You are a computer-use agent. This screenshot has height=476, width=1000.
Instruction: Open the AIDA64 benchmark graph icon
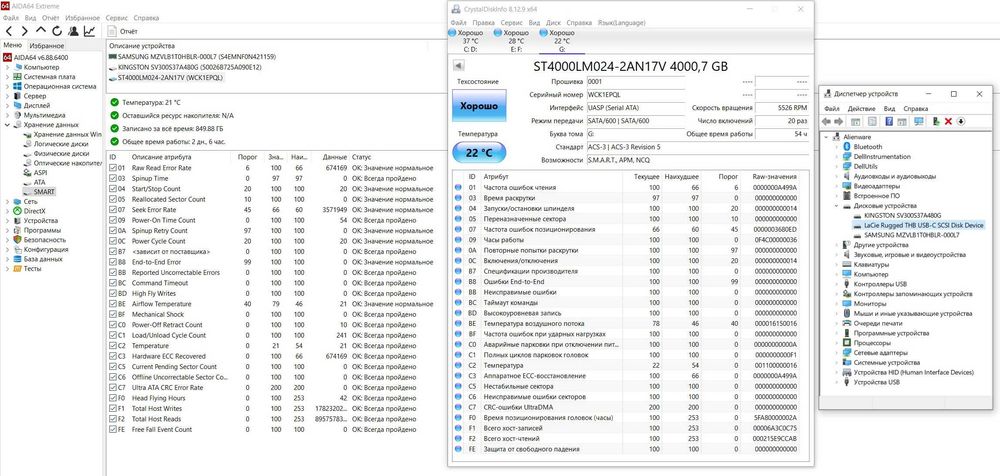90,31
